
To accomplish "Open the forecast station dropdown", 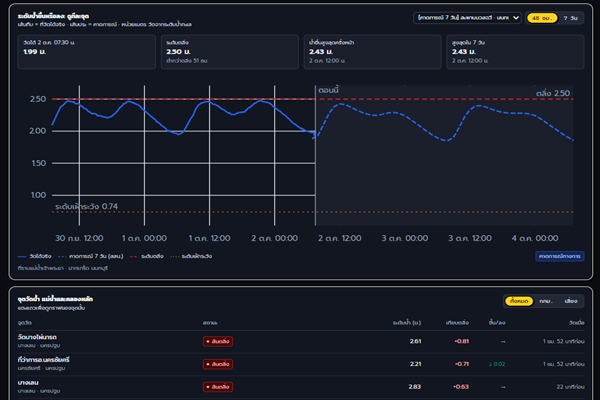I will pyautogui.click(x=467, y=18).
